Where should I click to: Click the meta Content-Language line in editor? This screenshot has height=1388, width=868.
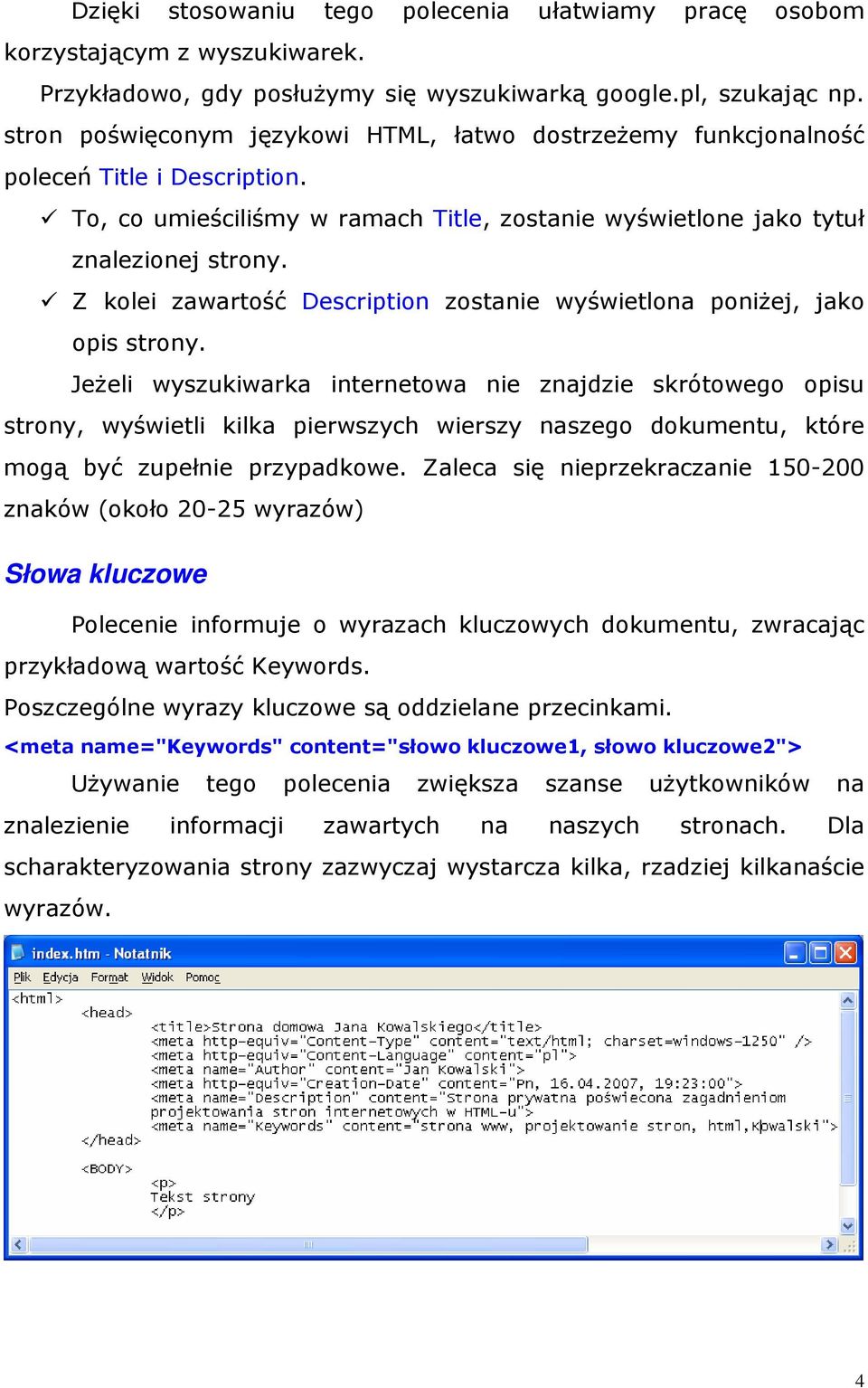coord(363,1055)
